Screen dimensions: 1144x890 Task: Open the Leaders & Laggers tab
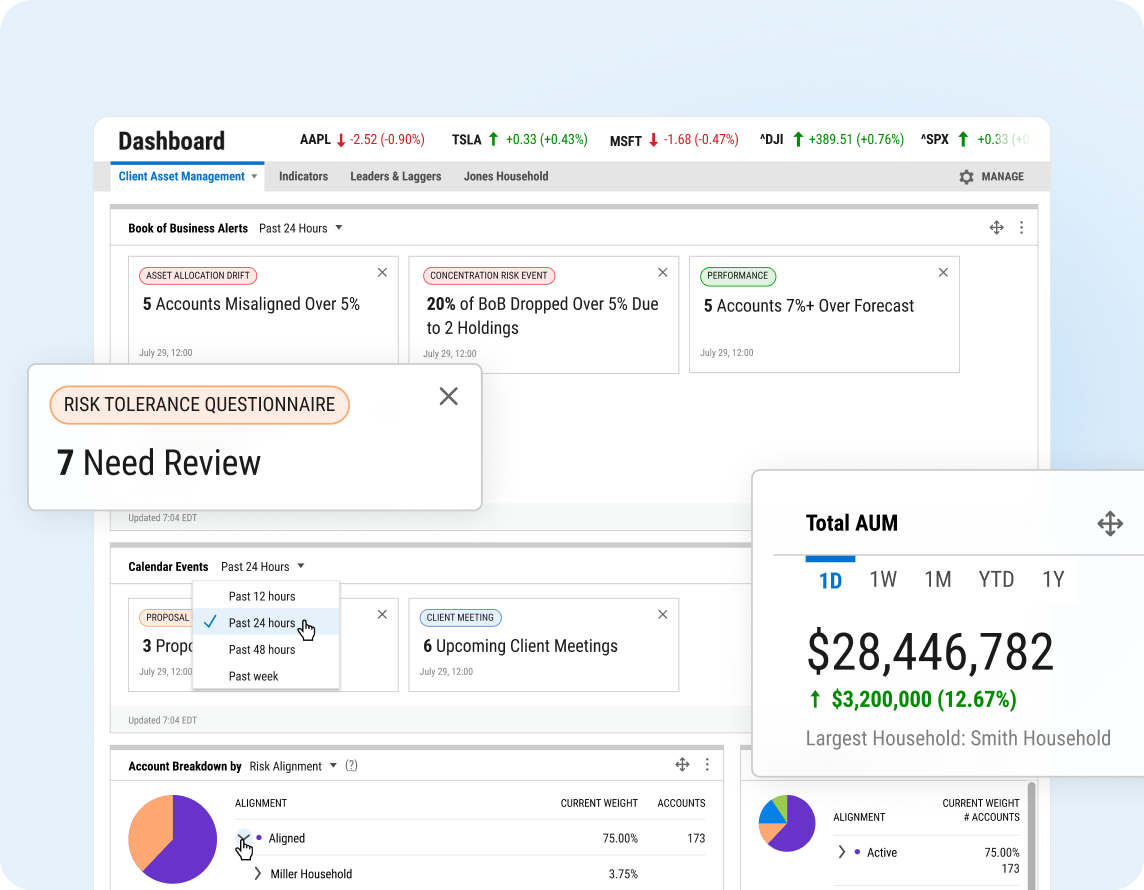click(x=395, y=177)
